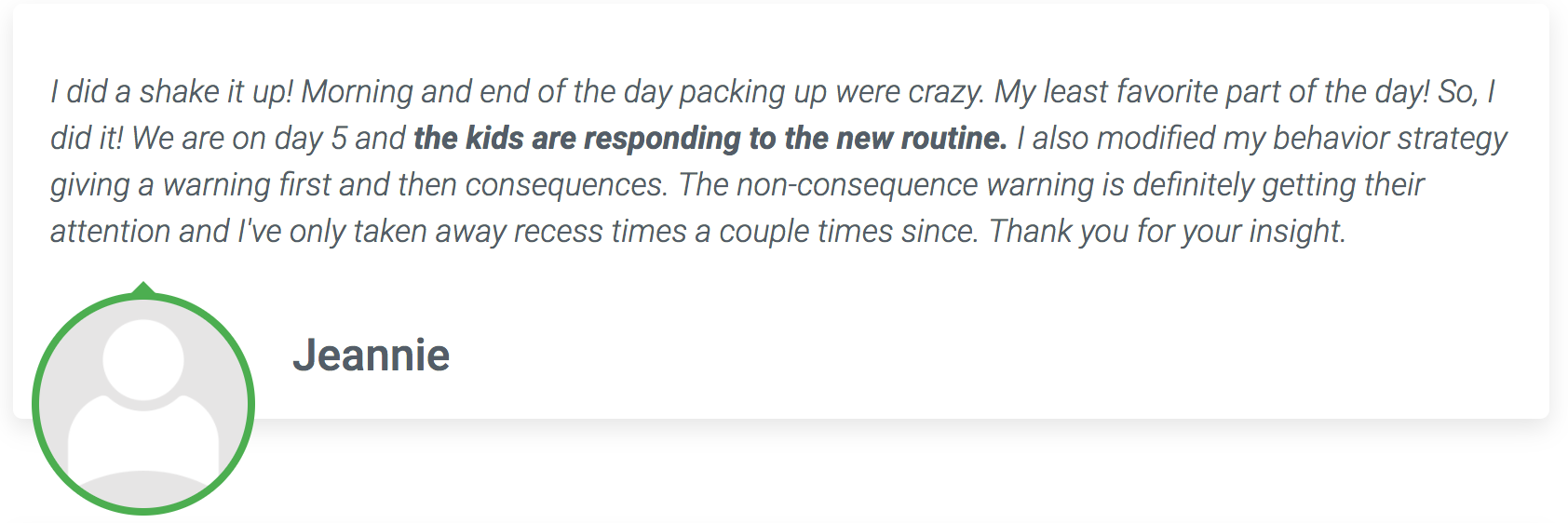Click the sentence "I did a shake it up!"
1568x523 pixels.
pos(171,92)
